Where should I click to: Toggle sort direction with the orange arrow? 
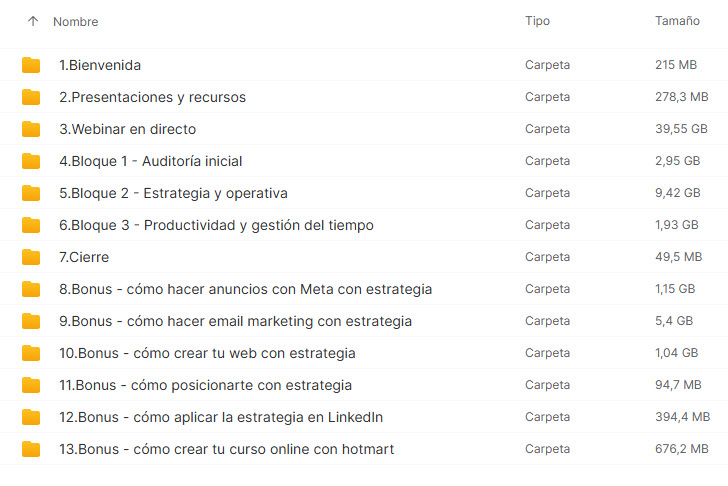tap(33, 21)
